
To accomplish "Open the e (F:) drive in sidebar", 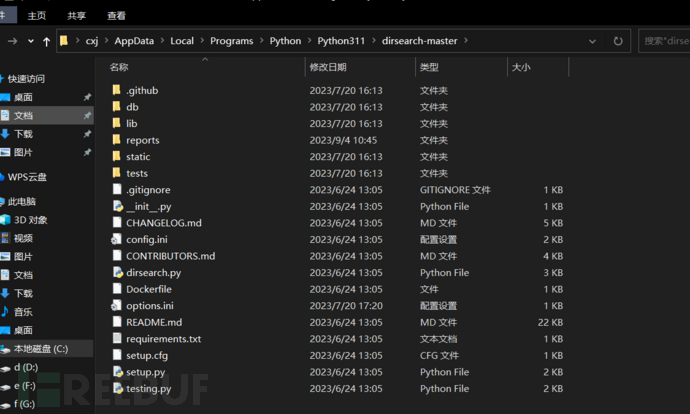I will click(25, 386).
